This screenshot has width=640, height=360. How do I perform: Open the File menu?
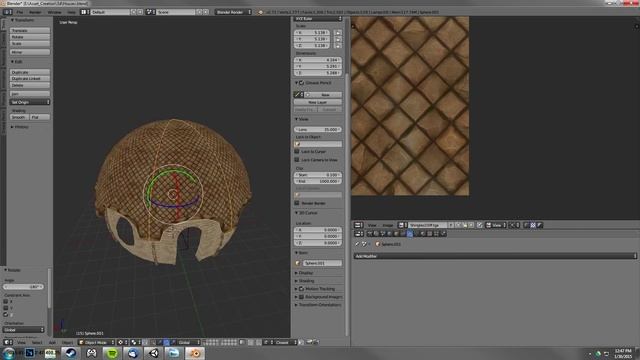(19, 12)
